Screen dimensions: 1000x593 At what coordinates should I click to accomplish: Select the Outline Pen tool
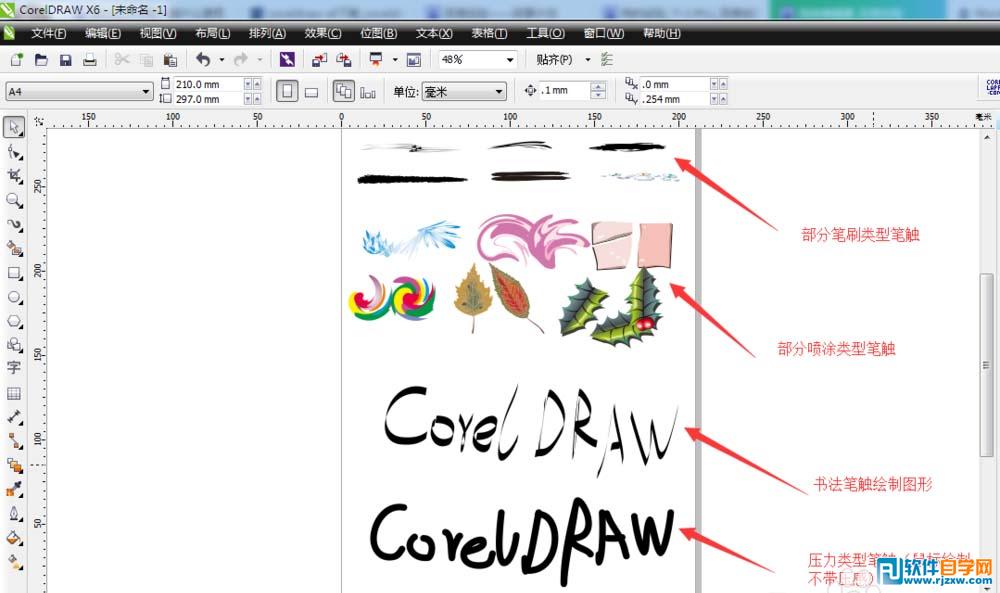(x=14, y=513)
